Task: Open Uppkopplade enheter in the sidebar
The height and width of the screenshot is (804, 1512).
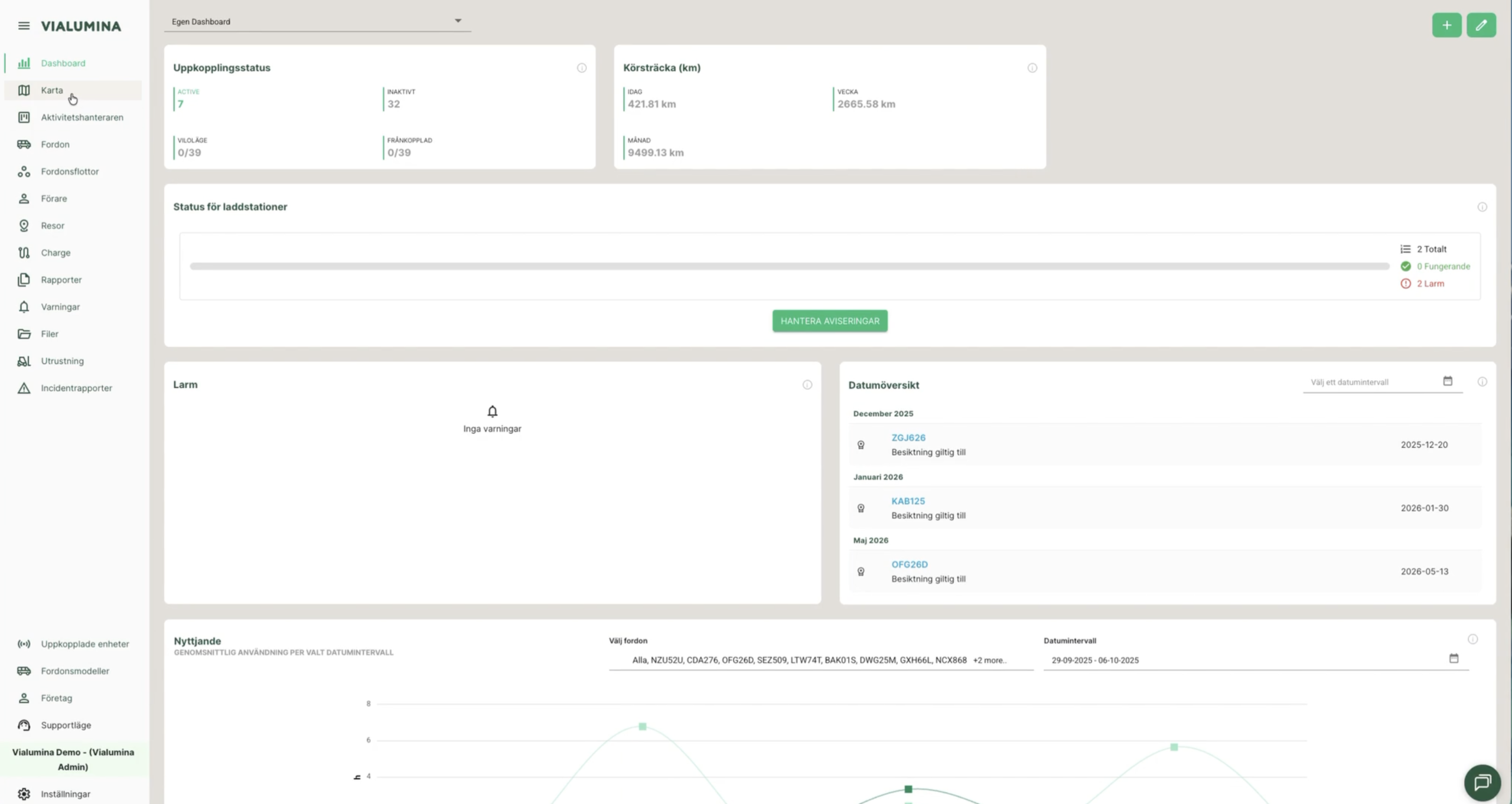Action: coord(73,644)
